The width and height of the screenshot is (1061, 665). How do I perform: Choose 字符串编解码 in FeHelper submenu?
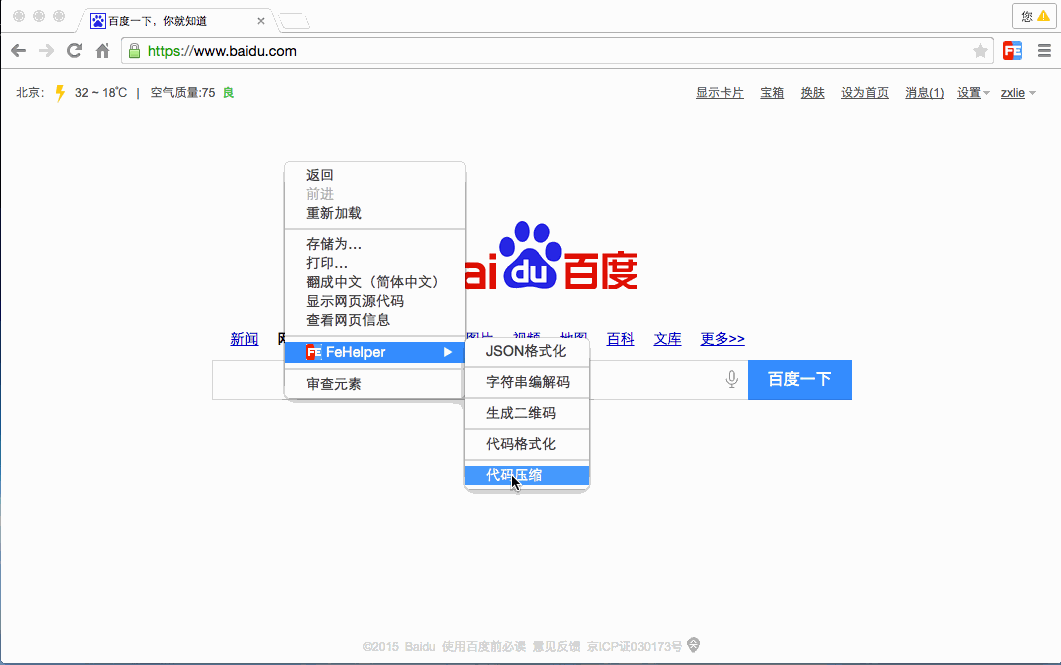click(526, 382)
